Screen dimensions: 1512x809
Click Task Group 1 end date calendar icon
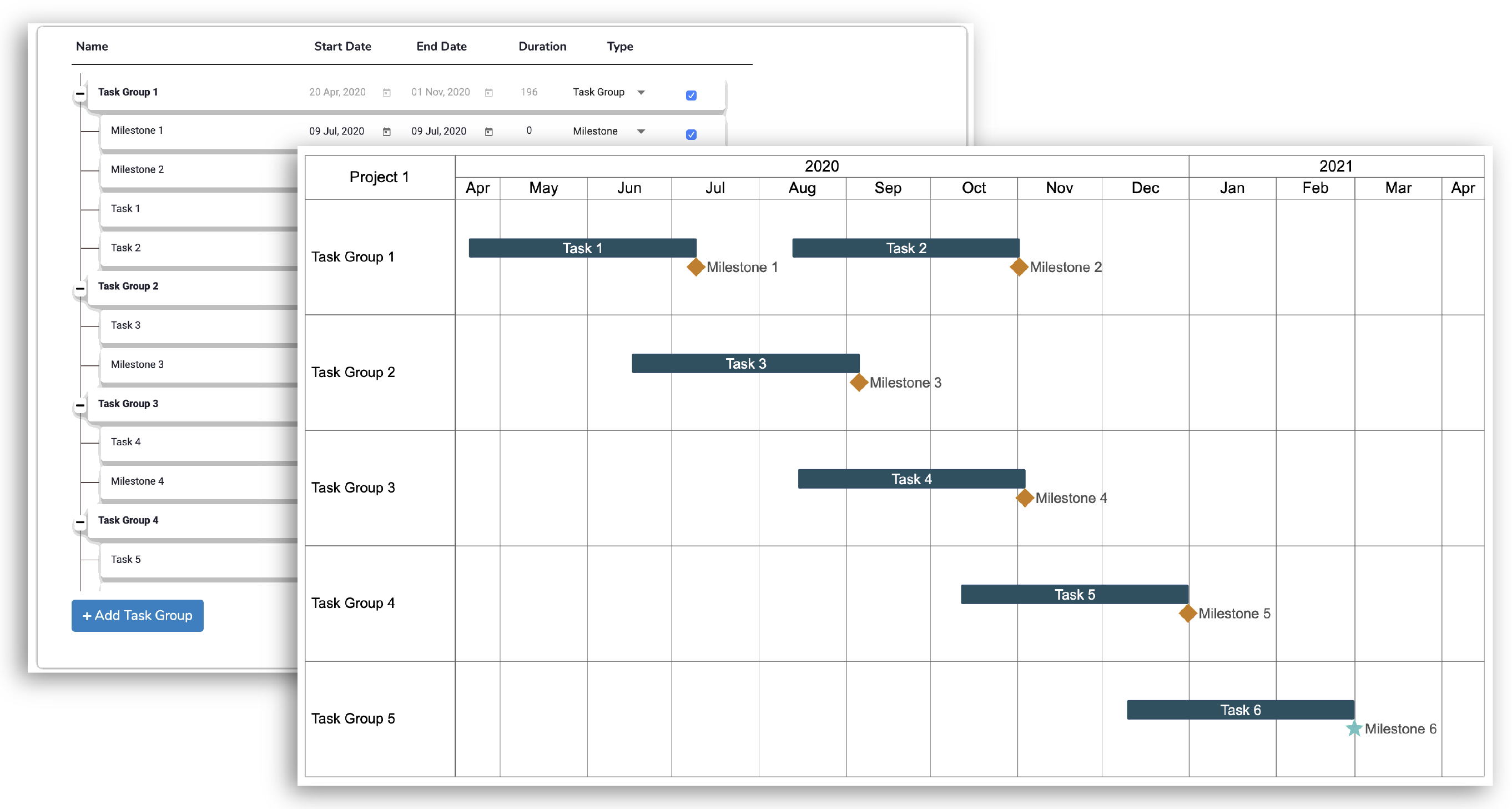(x=488, y=93)
